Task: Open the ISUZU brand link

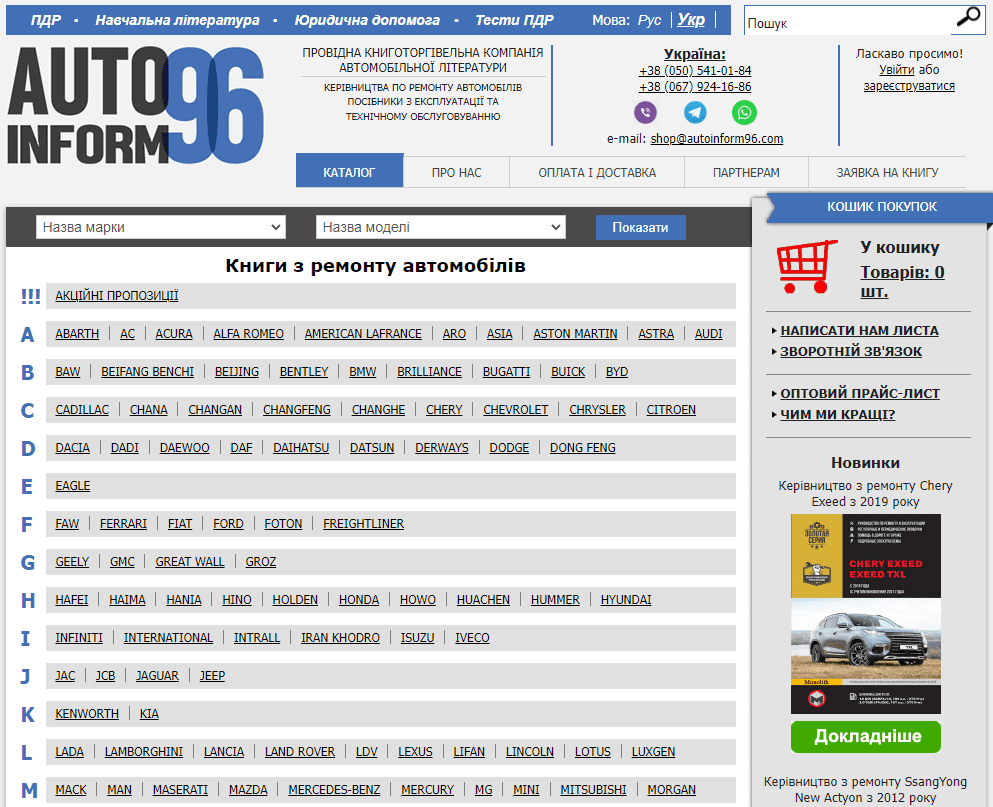Action: (x=417, y=638)
